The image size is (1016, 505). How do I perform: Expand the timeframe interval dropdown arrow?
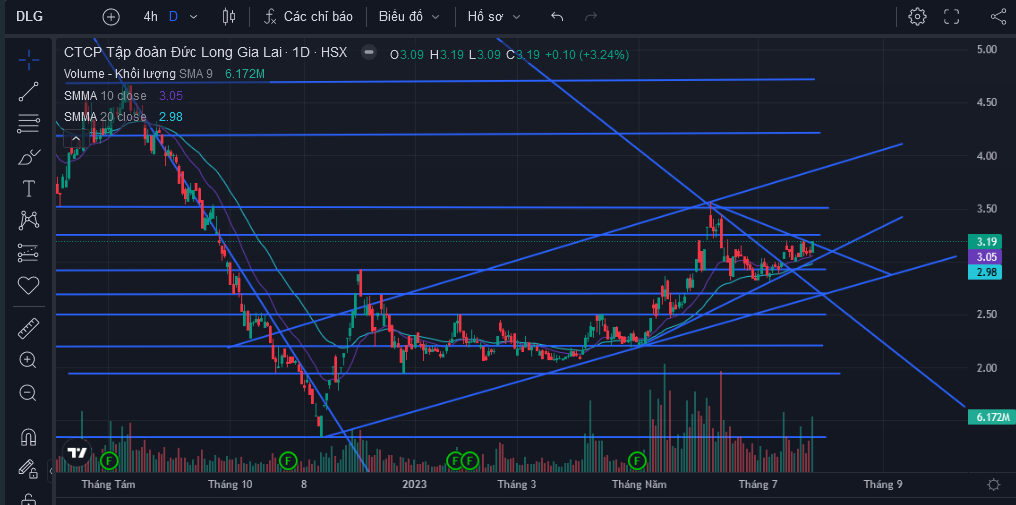pyautogui.click(x=195, y=17)
